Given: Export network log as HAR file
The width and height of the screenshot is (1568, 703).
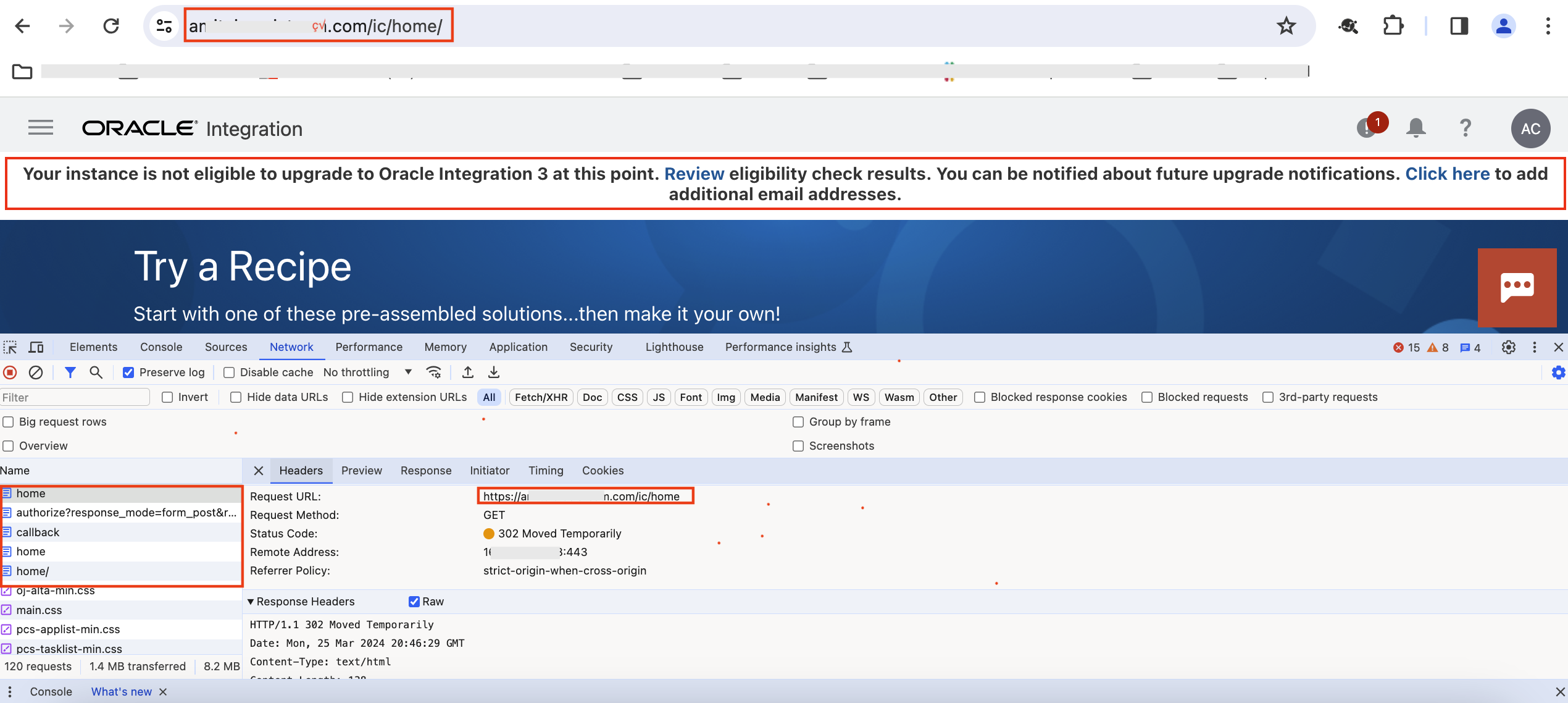Looking at the screenshot, I should pyautogui.click(x=493, y=372).
